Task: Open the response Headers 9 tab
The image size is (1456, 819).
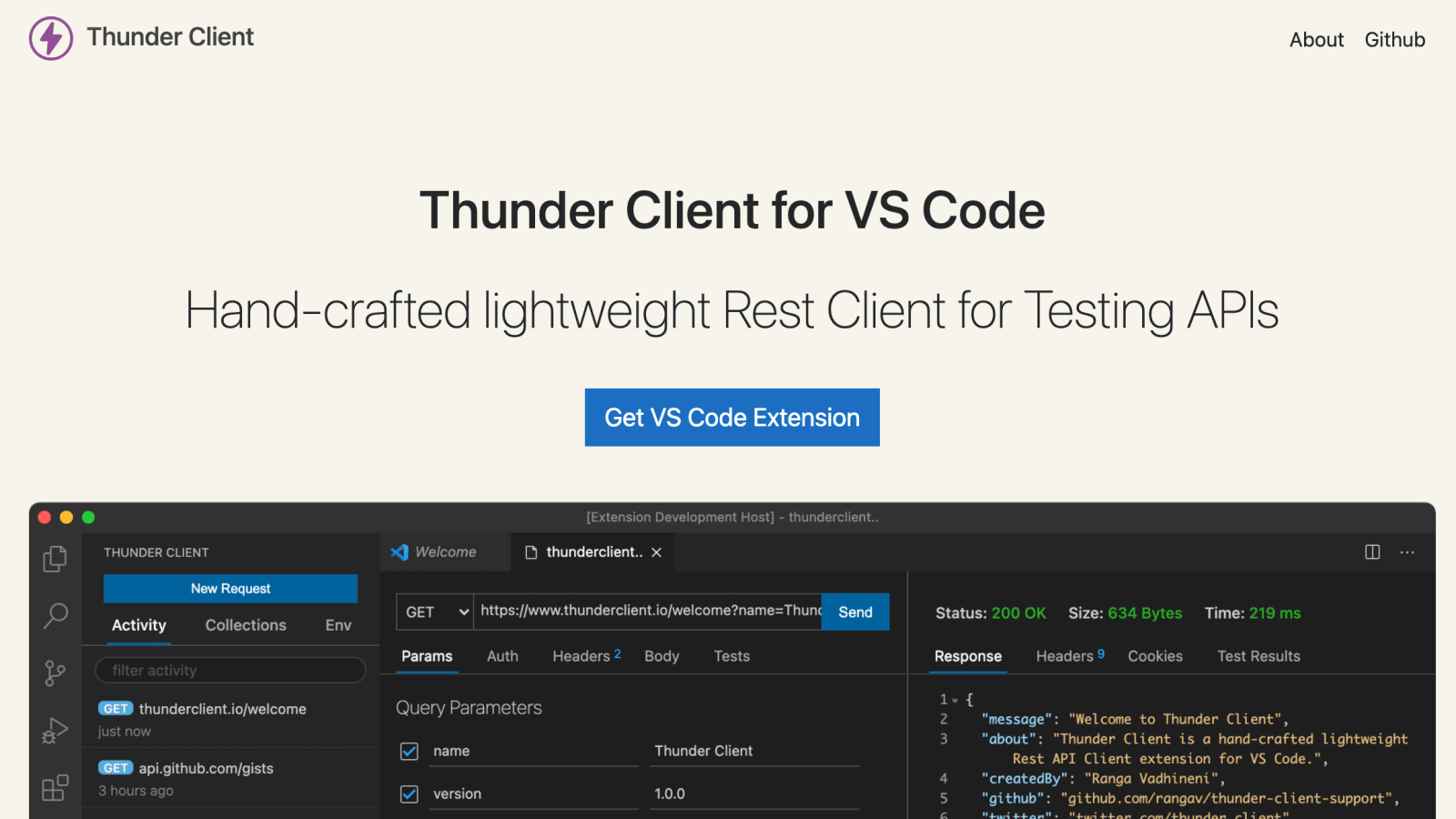Action: [x=1070, y=656]
